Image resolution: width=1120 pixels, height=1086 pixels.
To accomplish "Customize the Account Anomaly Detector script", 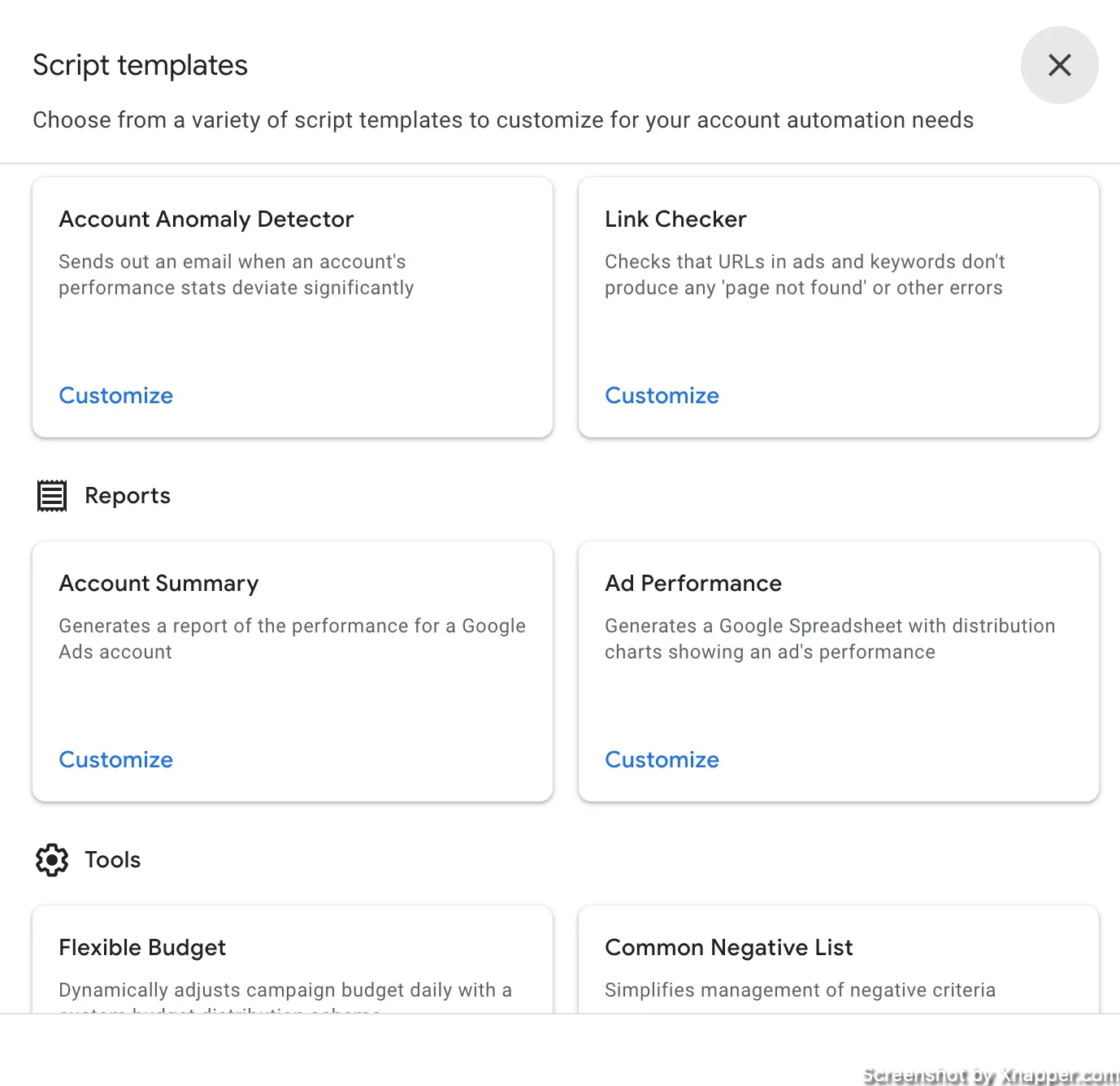I will [116, 396].
